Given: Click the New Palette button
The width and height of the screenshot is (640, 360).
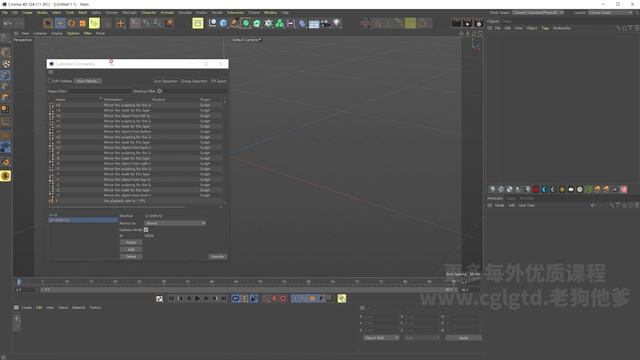Looking at the screenshot, I should click(87, 81).
